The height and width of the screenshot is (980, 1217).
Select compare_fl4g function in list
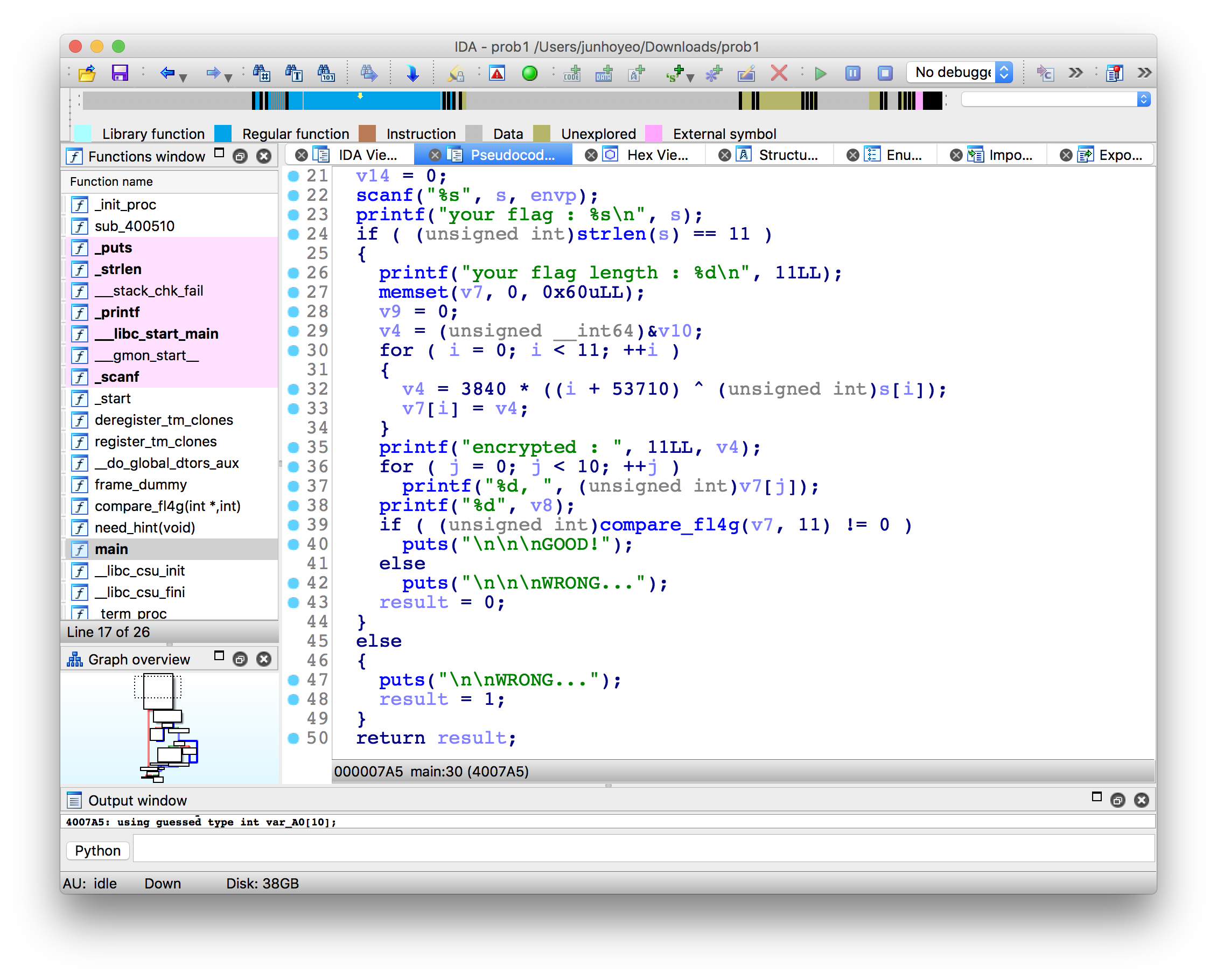[x=167, y=506]
